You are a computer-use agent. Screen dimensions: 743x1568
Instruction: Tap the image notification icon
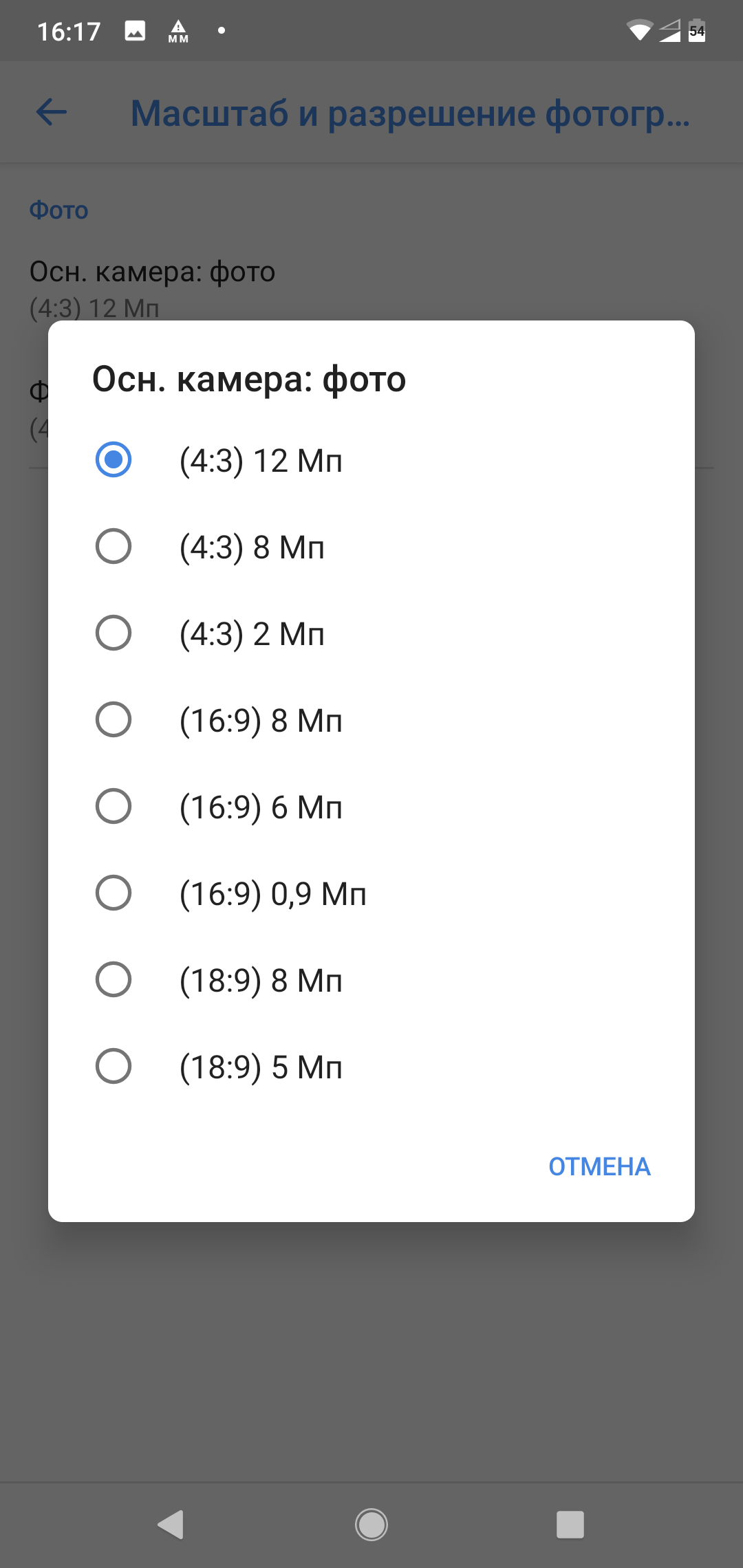[135, 31]
